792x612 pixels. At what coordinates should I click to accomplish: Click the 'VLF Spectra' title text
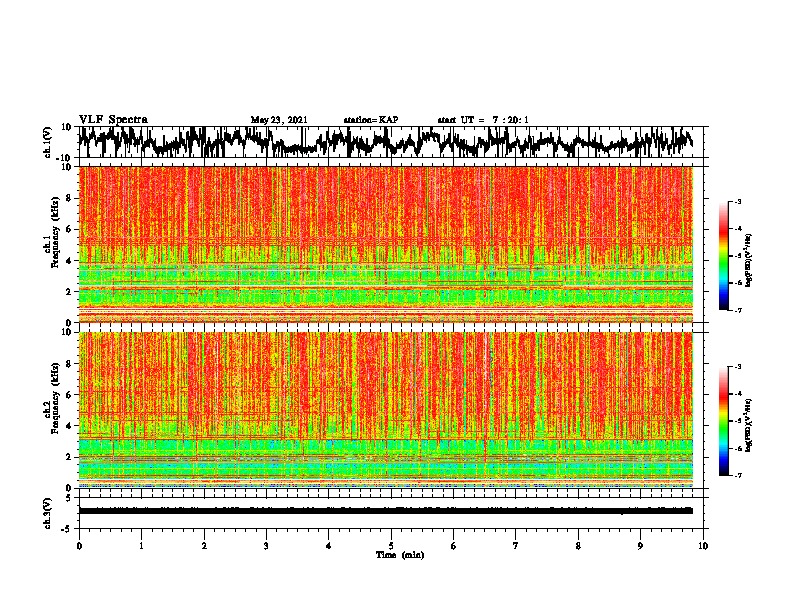pyautogui.click(x=113, y=120)
